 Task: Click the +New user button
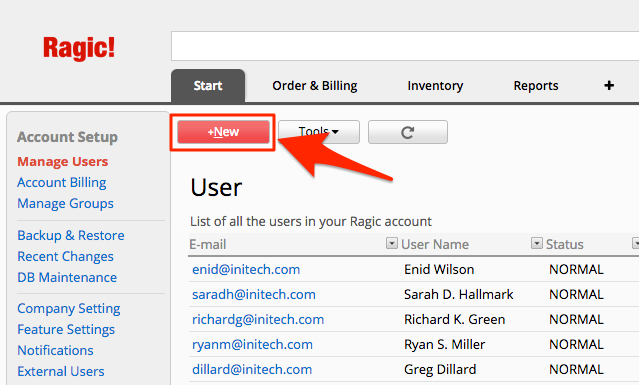223,132
